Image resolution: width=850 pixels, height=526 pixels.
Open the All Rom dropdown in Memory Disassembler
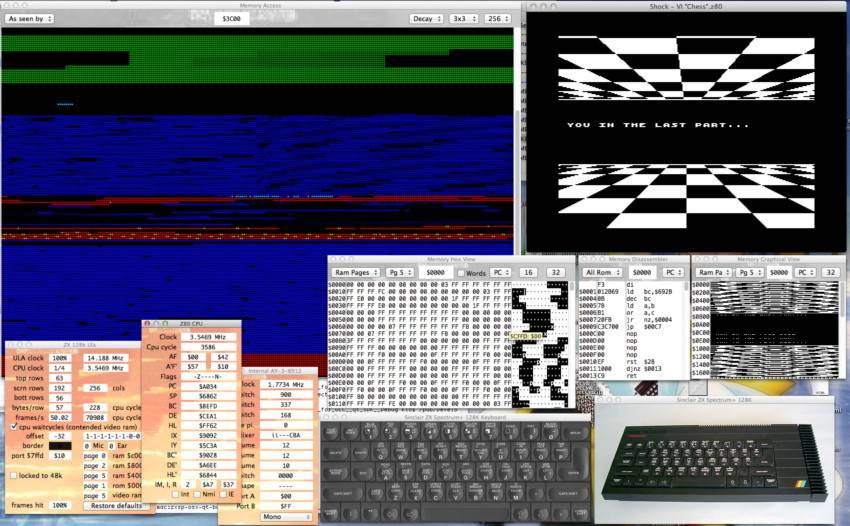tap(602, 272)
